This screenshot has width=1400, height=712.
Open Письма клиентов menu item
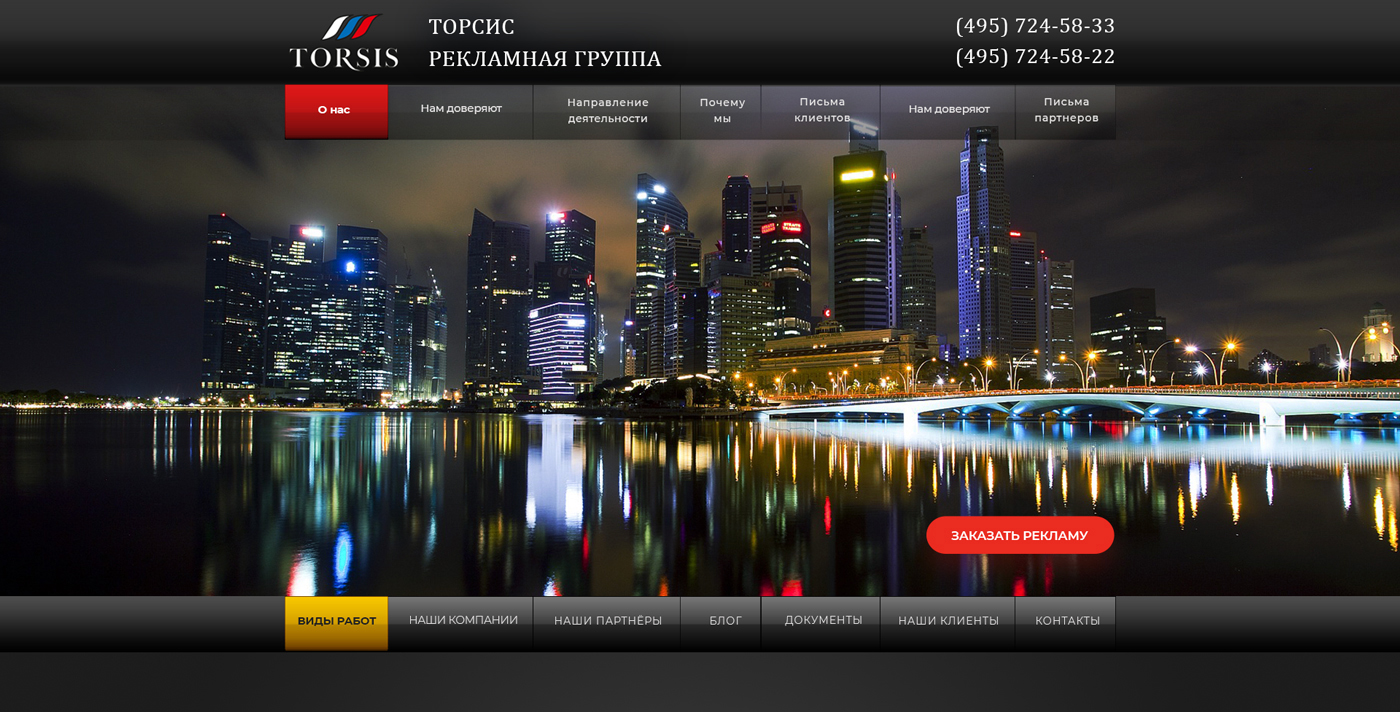point(821,110)
